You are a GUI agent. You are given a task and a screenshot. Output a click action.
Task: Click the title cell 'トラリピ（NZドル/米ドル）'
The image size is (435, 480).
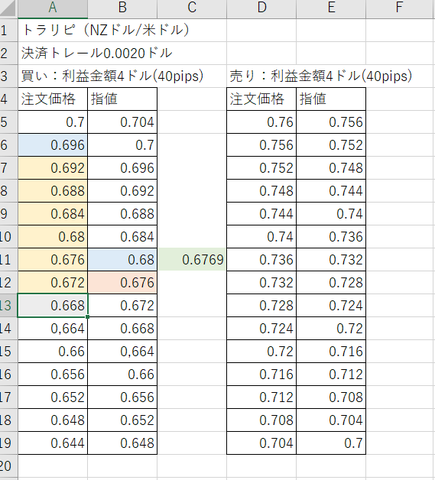[x=106, y=30]
